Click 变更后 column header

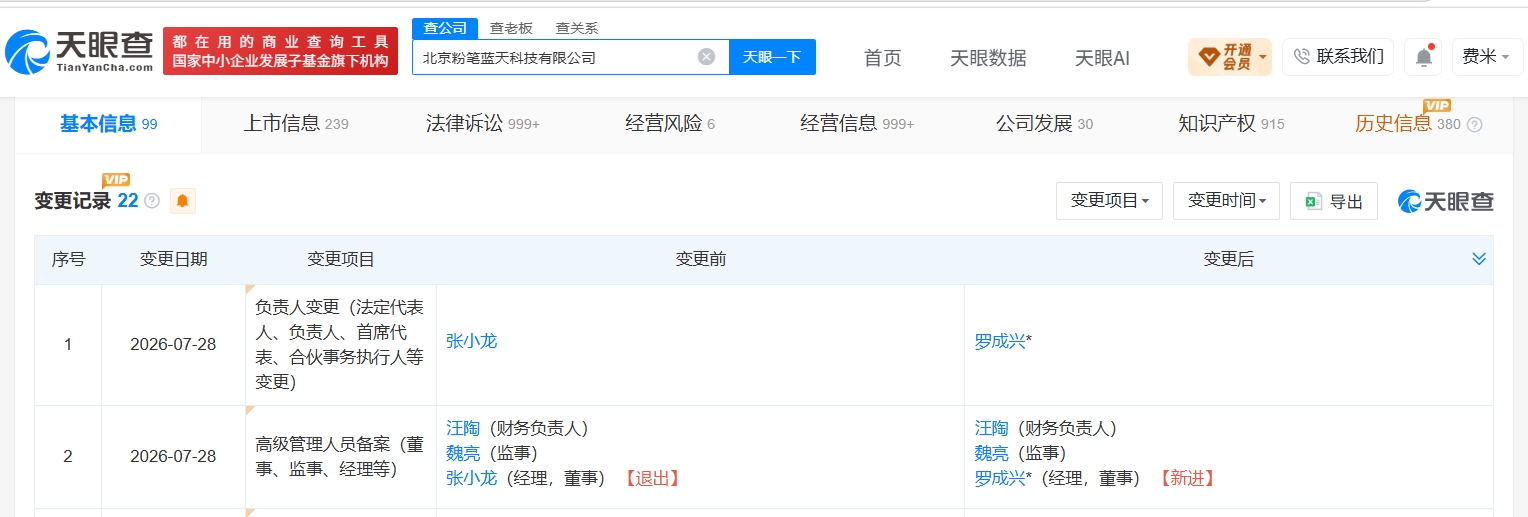click(1228, 259)
